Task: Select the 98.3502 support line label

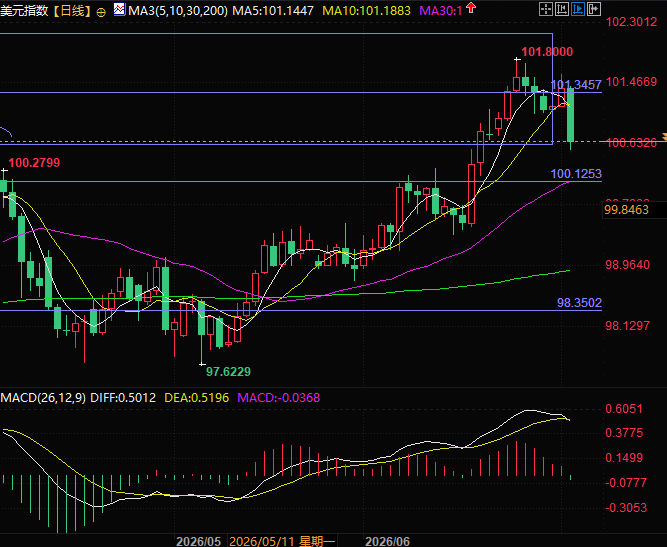Action: 579,302
